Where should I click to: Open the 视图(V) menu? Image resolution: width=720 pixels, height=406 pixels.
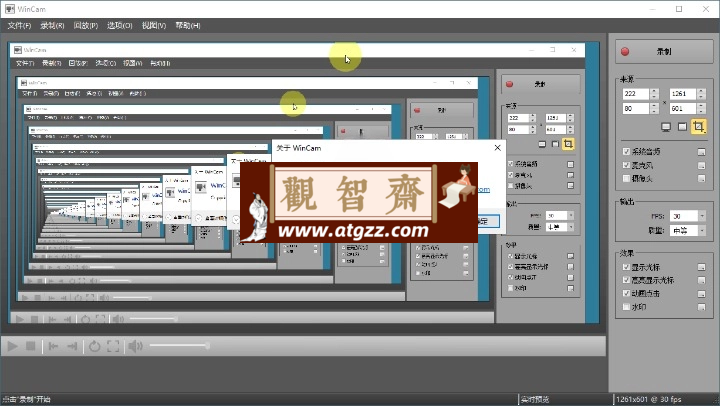click(x=154, y=25)
